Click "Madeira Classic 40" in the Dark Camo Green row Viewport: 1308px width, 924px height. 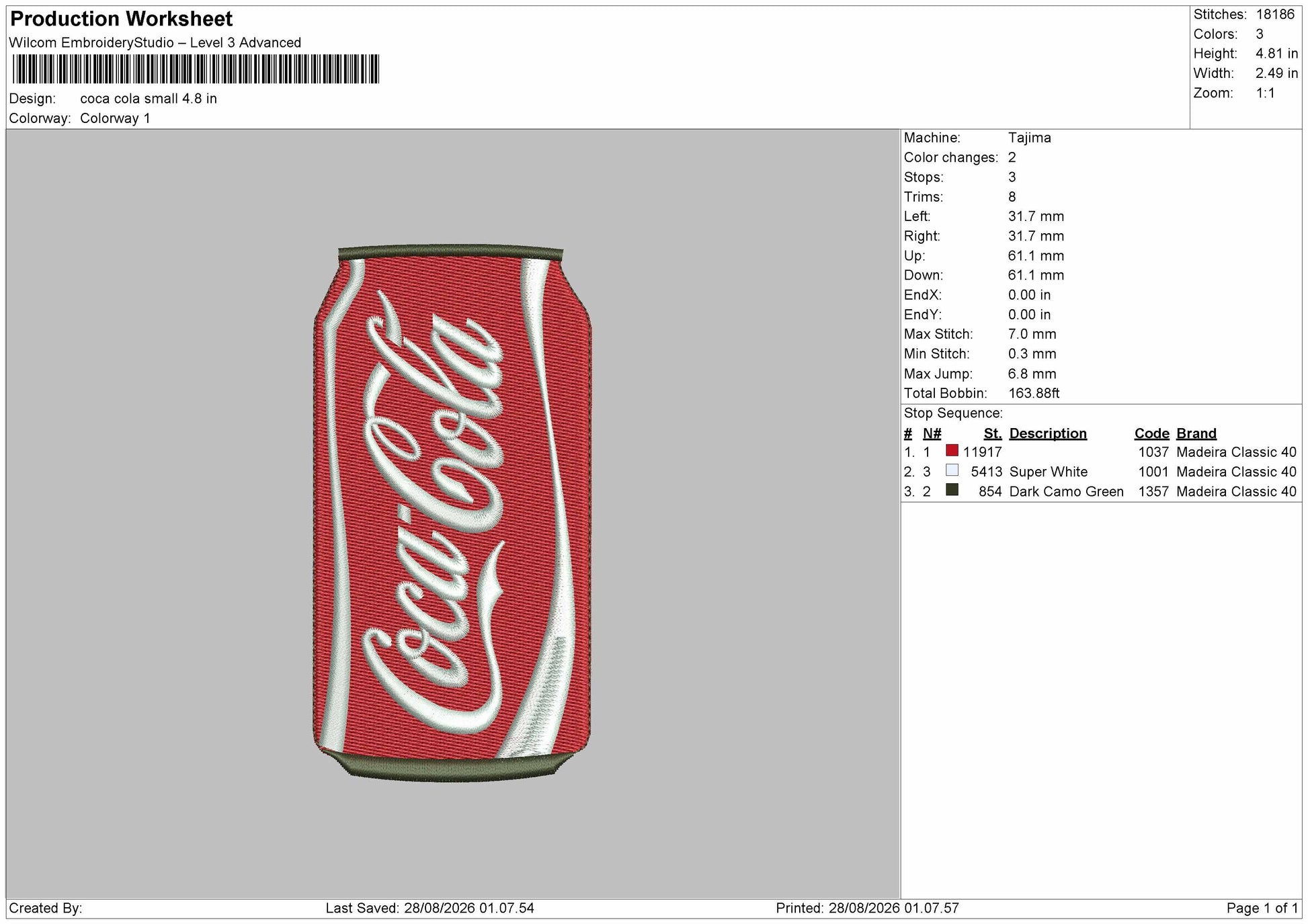pyautogui.click(x=1236, y=492)
